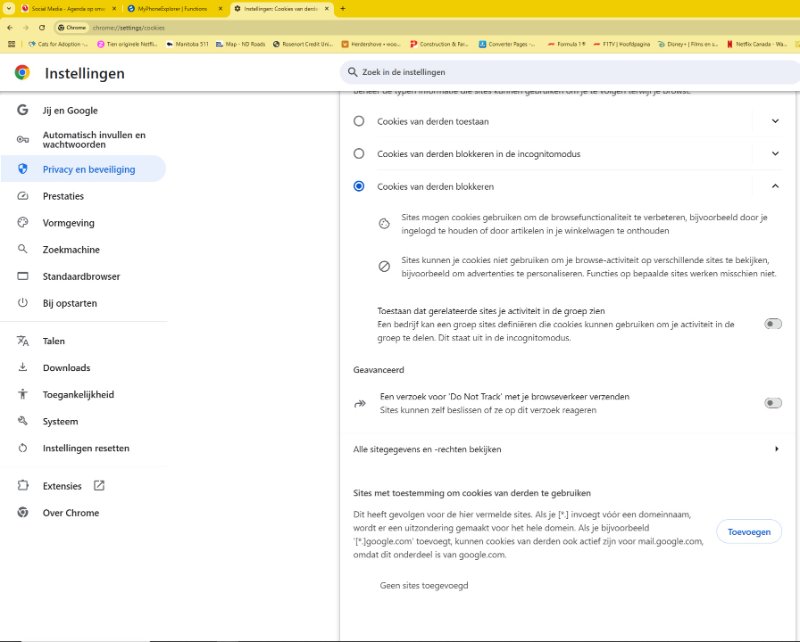This screenshot has width=800, height=642.
Task: Open Cats for Adoption bookmark
Action: coord(58,44)
